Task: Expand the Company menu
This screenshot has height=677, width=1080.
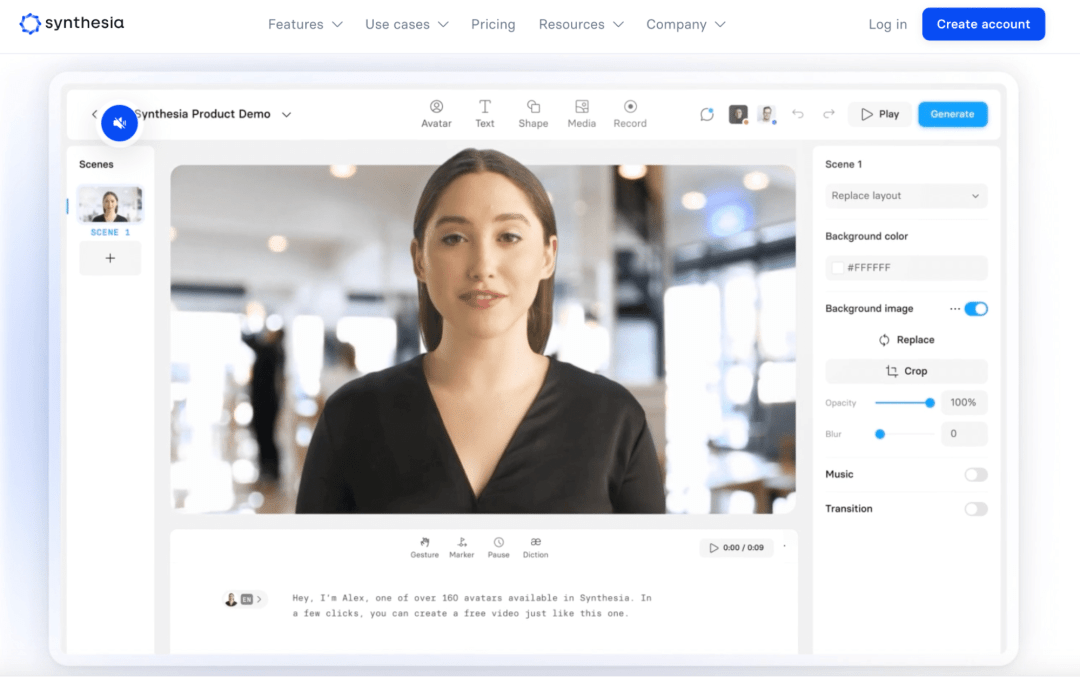Action: click(686, 24)
